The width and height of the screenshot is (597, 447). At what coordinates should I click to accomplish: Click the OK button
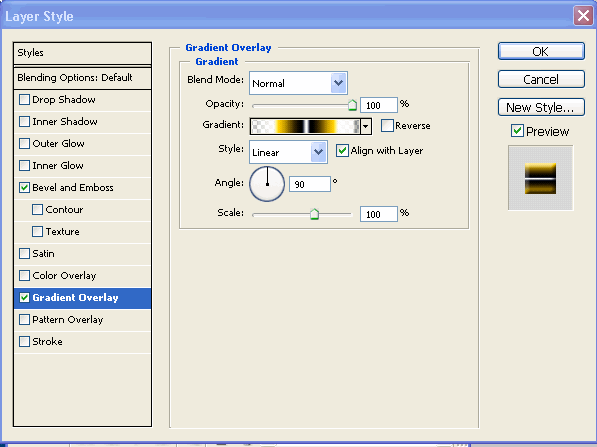(x=541, y=51)
